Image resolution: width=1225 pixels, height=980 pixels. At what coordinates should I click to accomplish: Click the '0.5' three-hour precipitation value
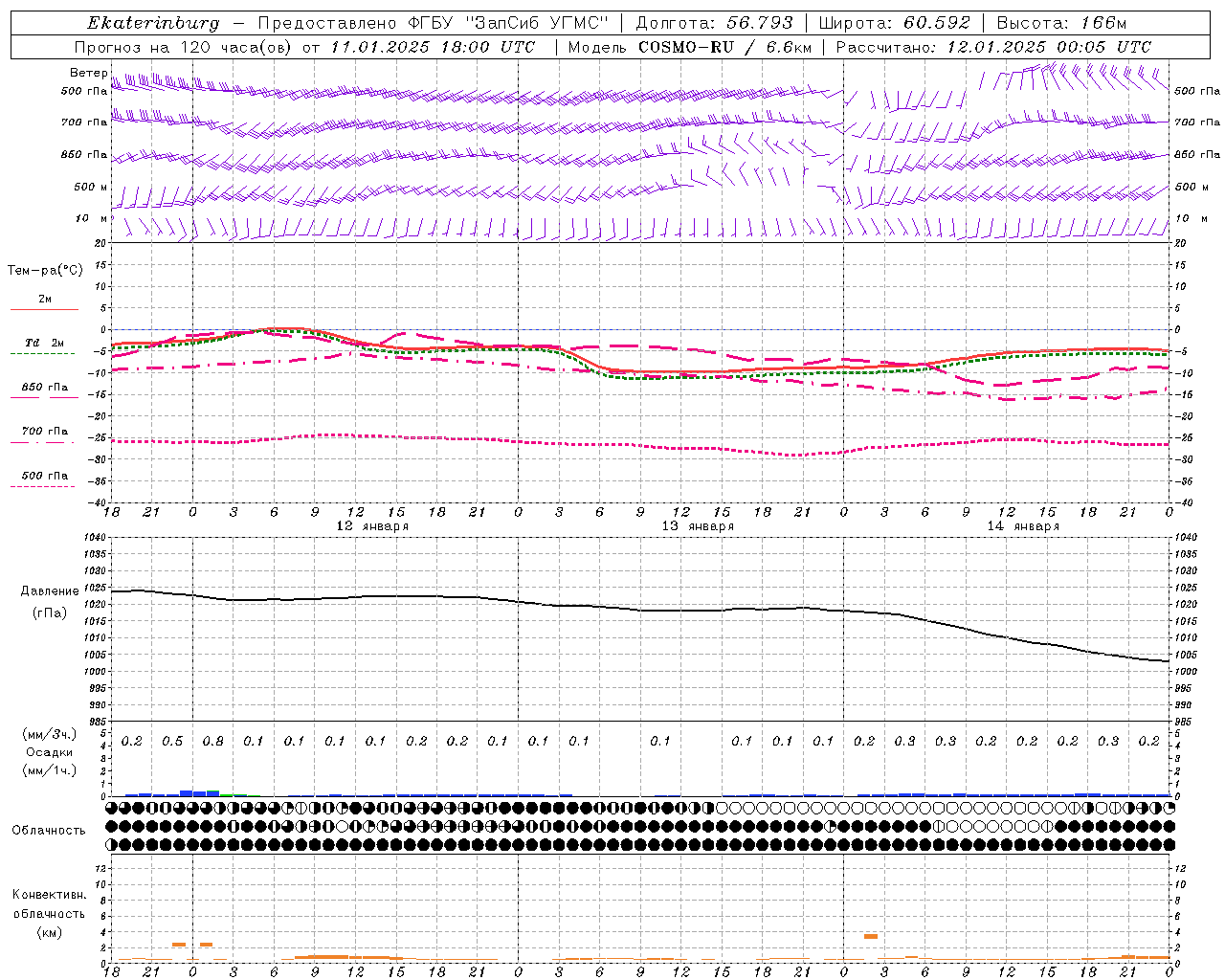coord(172,741)
